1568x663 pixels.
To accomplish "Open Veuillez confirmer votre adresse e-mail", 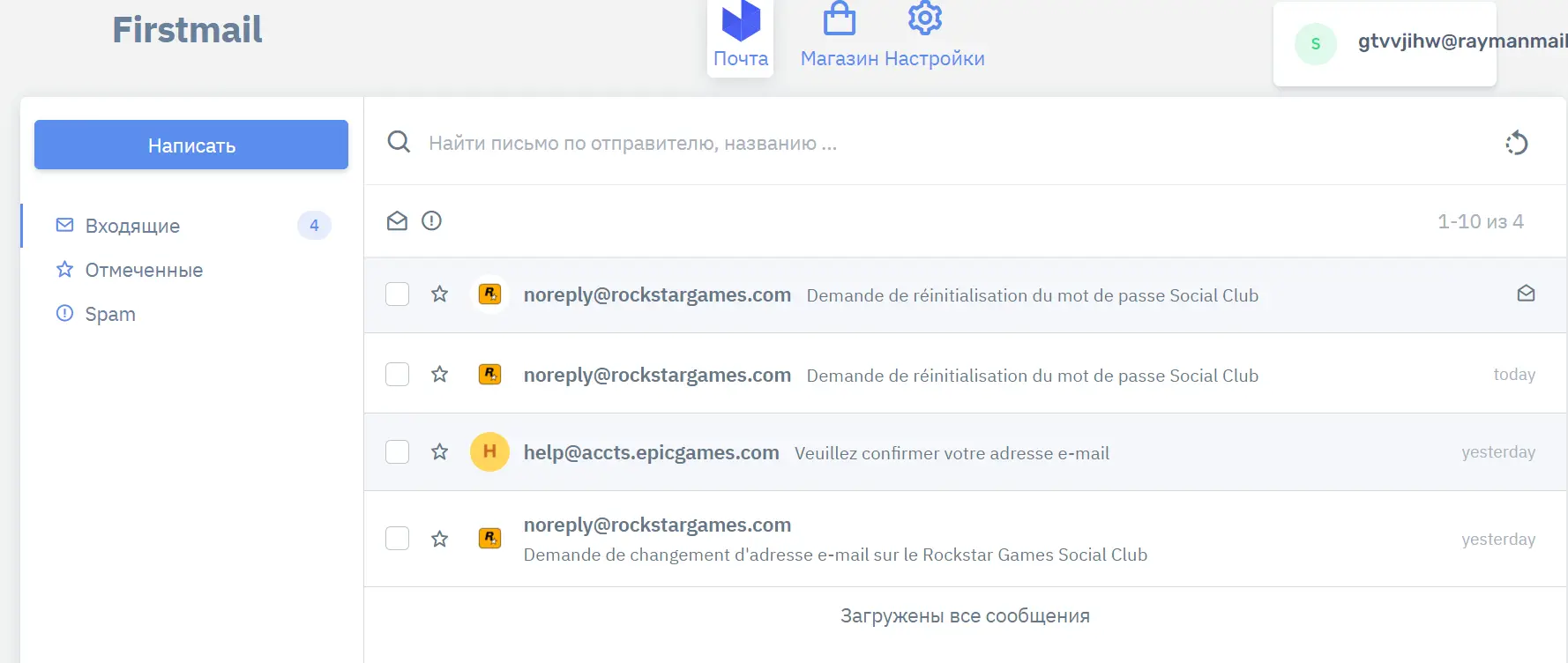I will (952, 453).
